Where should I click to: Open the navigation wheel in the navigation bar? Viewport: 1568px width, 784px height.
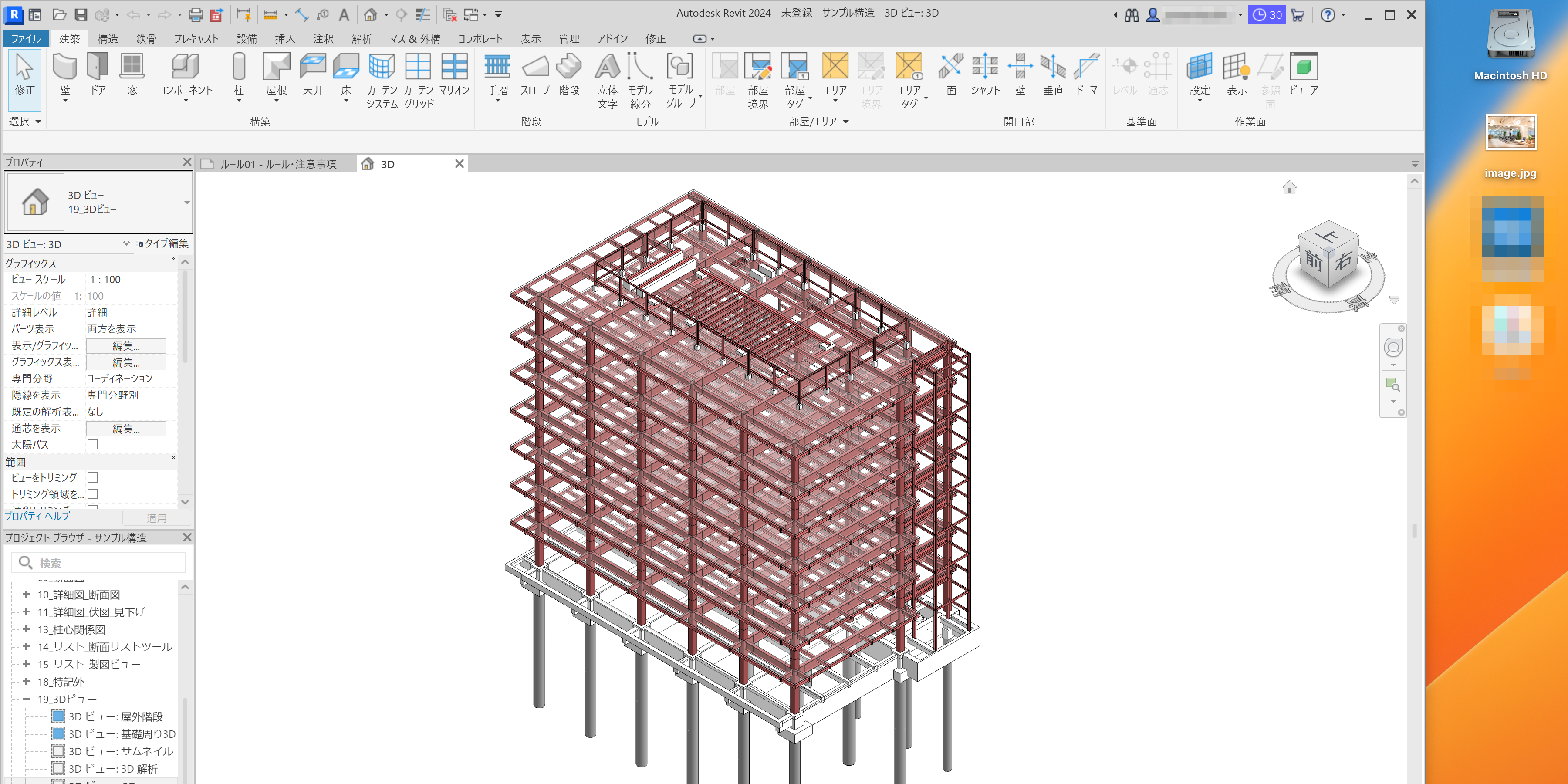click(x=1393, y=348)
